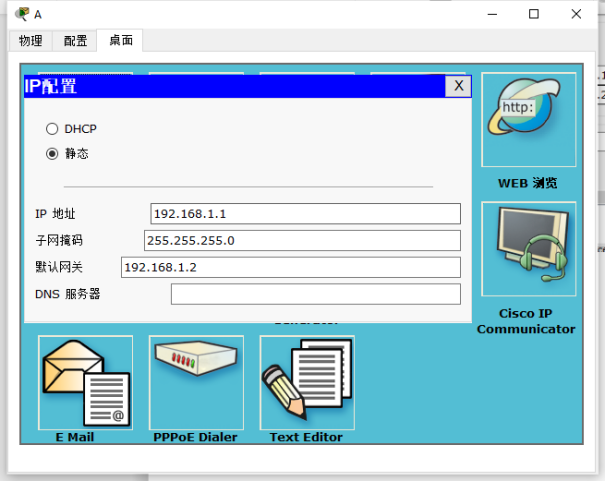Click the 'WEB 浏览' label
The width and height of the screenshot is (605, 481).
pos(527,183)
